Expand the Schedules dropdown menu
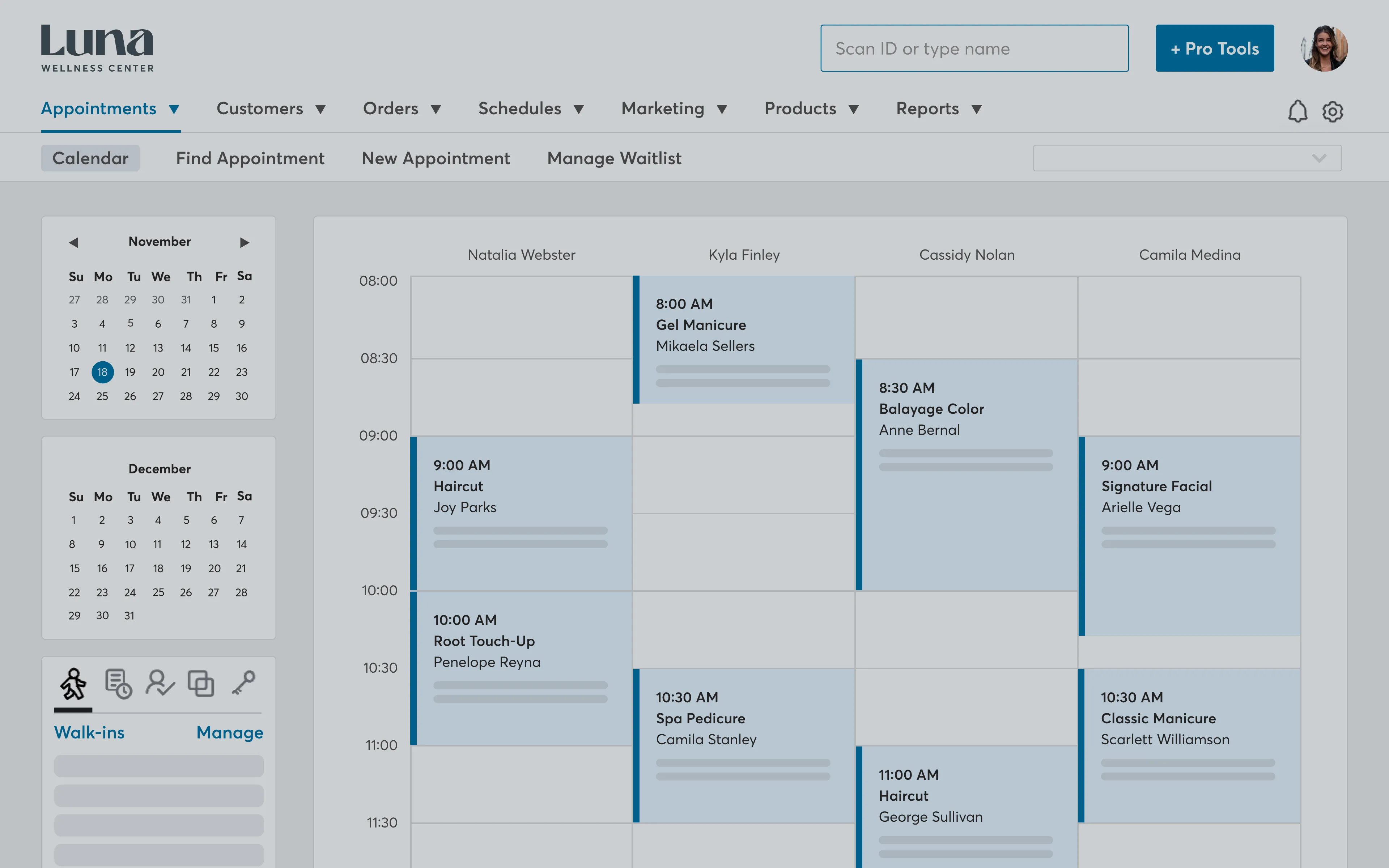The image size is (1389, 868). tap(531, 109)
